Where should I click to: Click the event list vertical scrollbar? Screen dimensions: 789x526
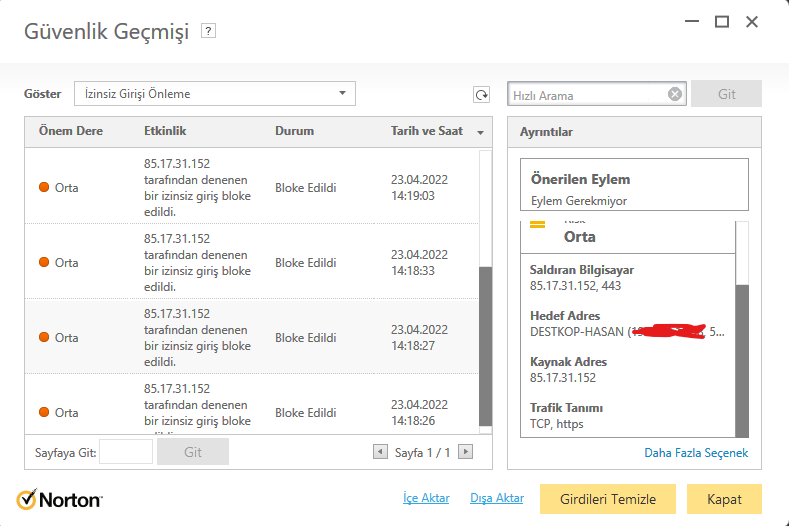tap(486, 345)
